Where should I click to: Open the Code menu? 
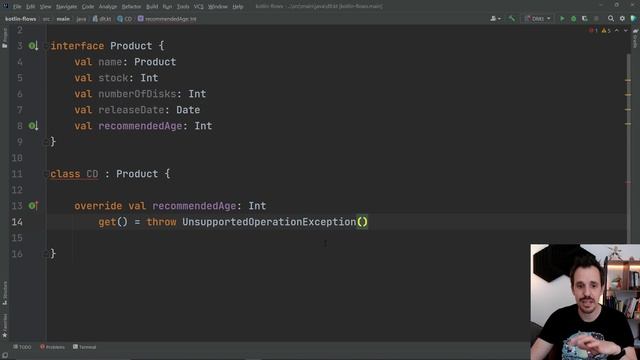pos(88,7)
